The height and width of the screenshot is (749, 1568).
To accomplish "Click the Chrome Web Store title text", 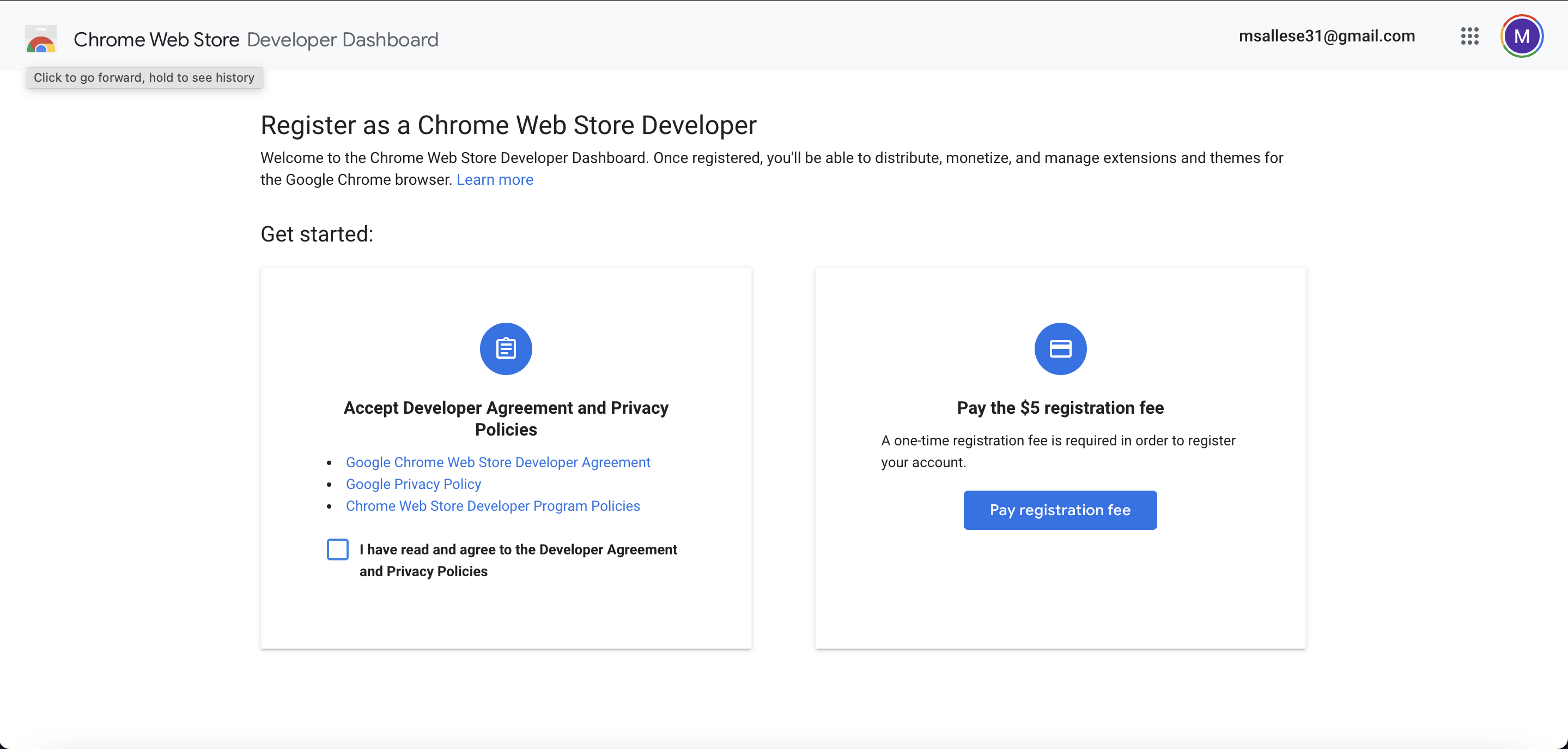I will pyautogui.click(x=156, y=40).
